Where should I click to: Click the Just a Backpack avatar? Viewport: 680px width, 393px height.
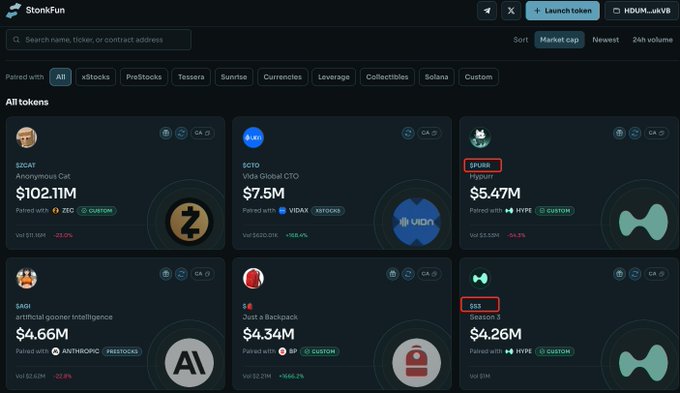coord(253,278)
